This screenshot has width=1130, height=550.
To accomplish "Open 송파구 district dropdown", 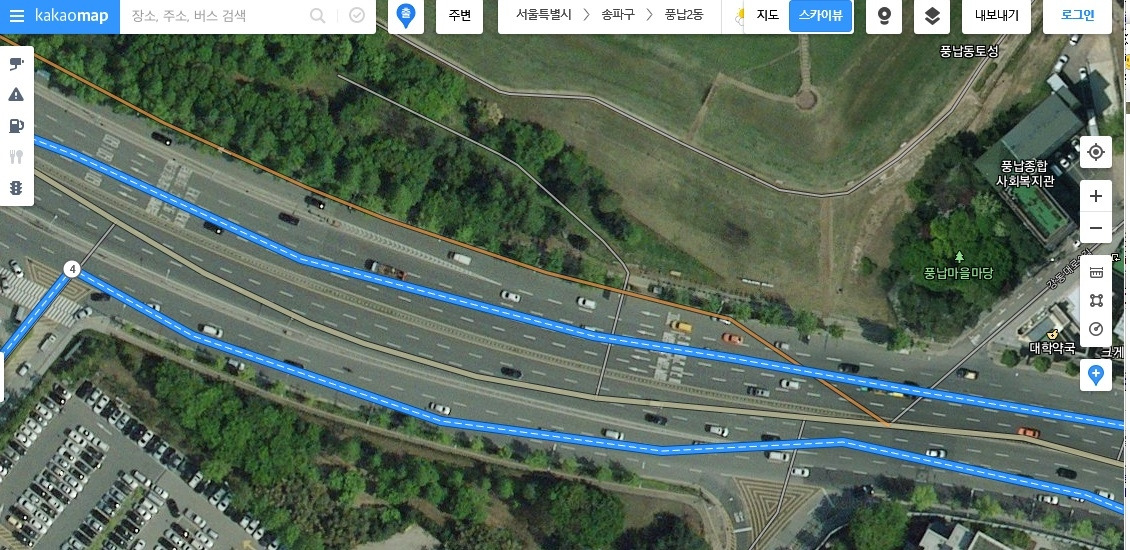I will pyautogui.click(x=618, y=15).
